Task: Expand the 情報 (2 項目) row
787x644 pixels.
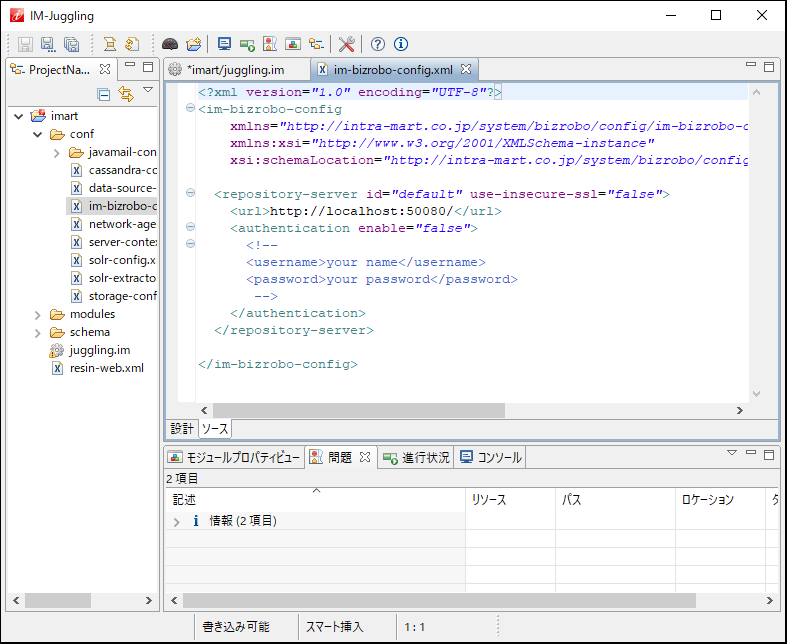Action: (x=177, y=521)
